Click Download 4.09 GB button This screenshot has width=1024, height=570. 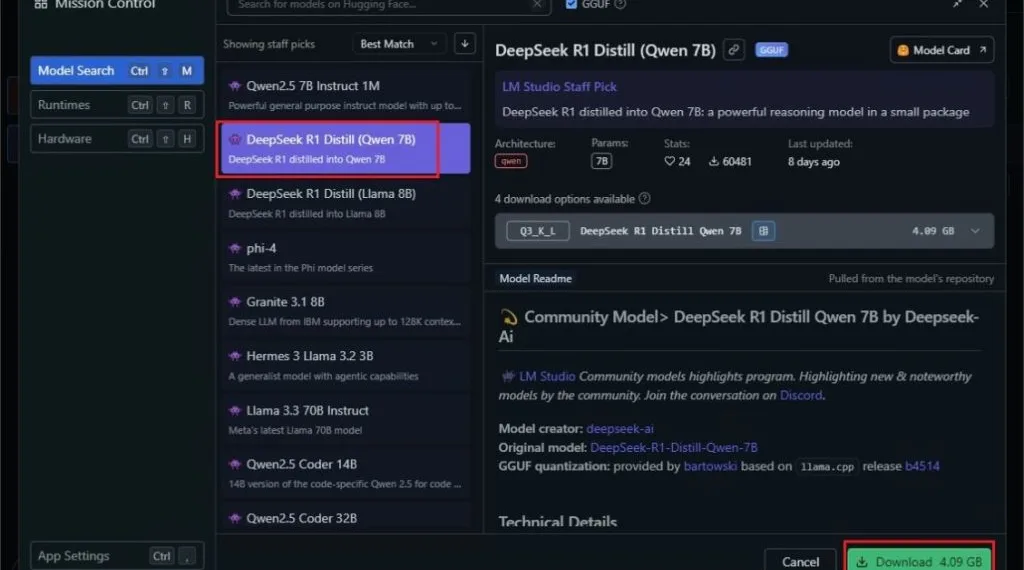pos(920,560)
